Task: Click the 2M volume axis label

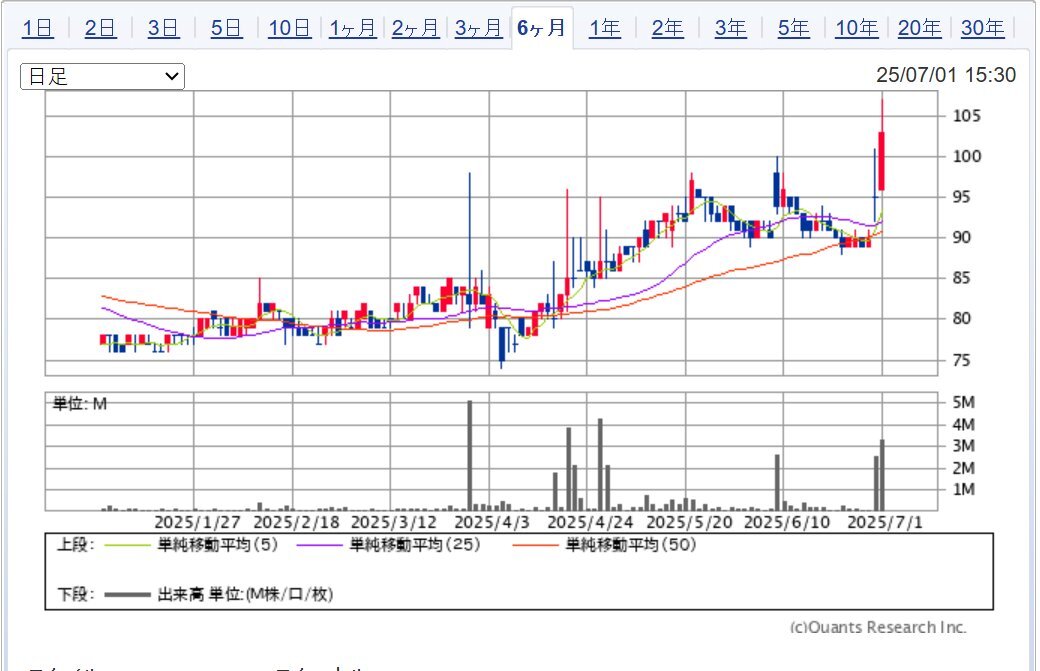Action: click(964, 468)
